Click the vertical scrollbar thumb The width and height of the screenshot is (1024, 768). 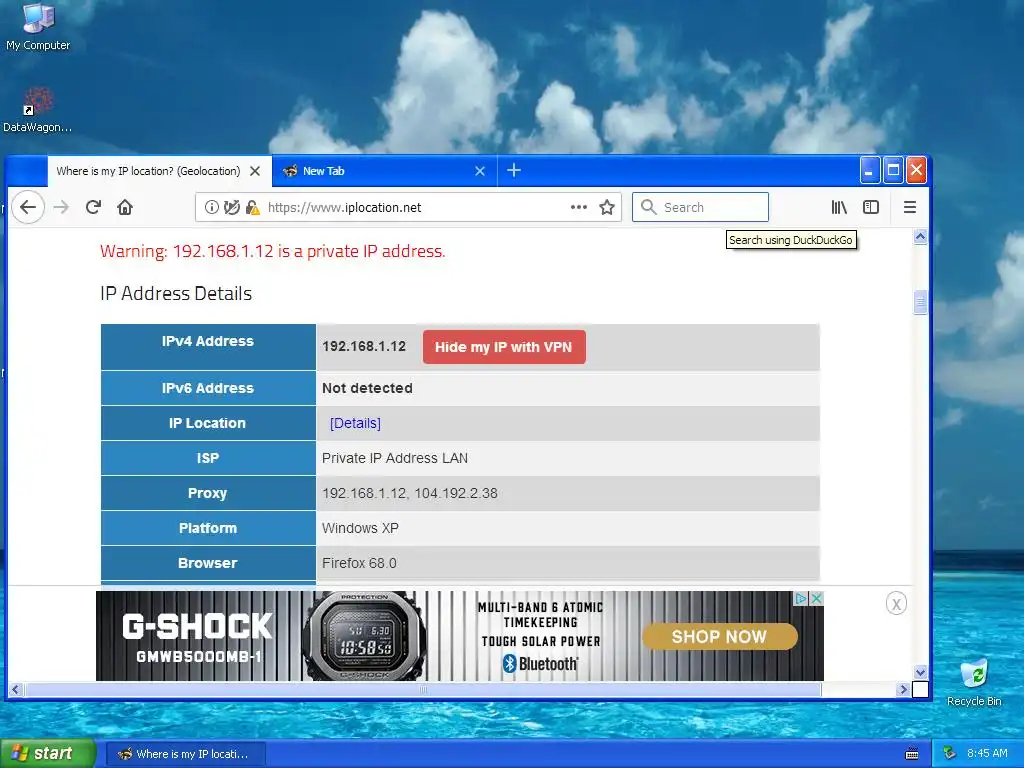click(x=920, y=302)
